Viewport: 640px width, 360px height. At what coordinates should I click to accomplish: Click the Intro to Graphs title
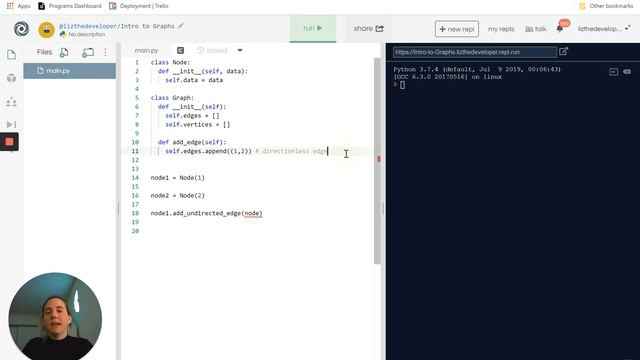[x=147, y=26]
